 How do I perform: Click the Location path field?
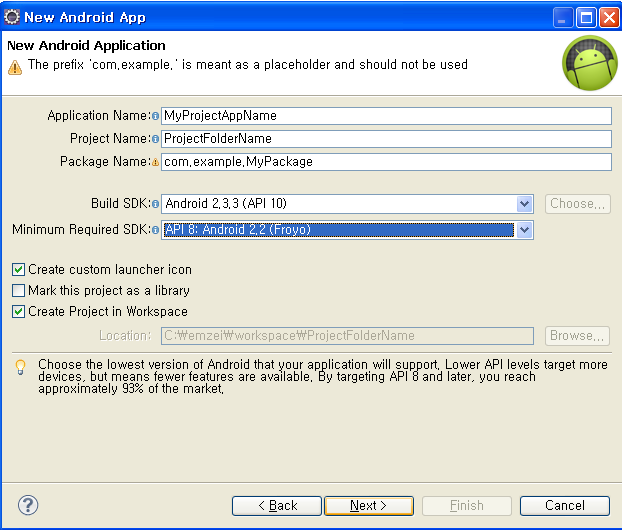tap(347, 336)
